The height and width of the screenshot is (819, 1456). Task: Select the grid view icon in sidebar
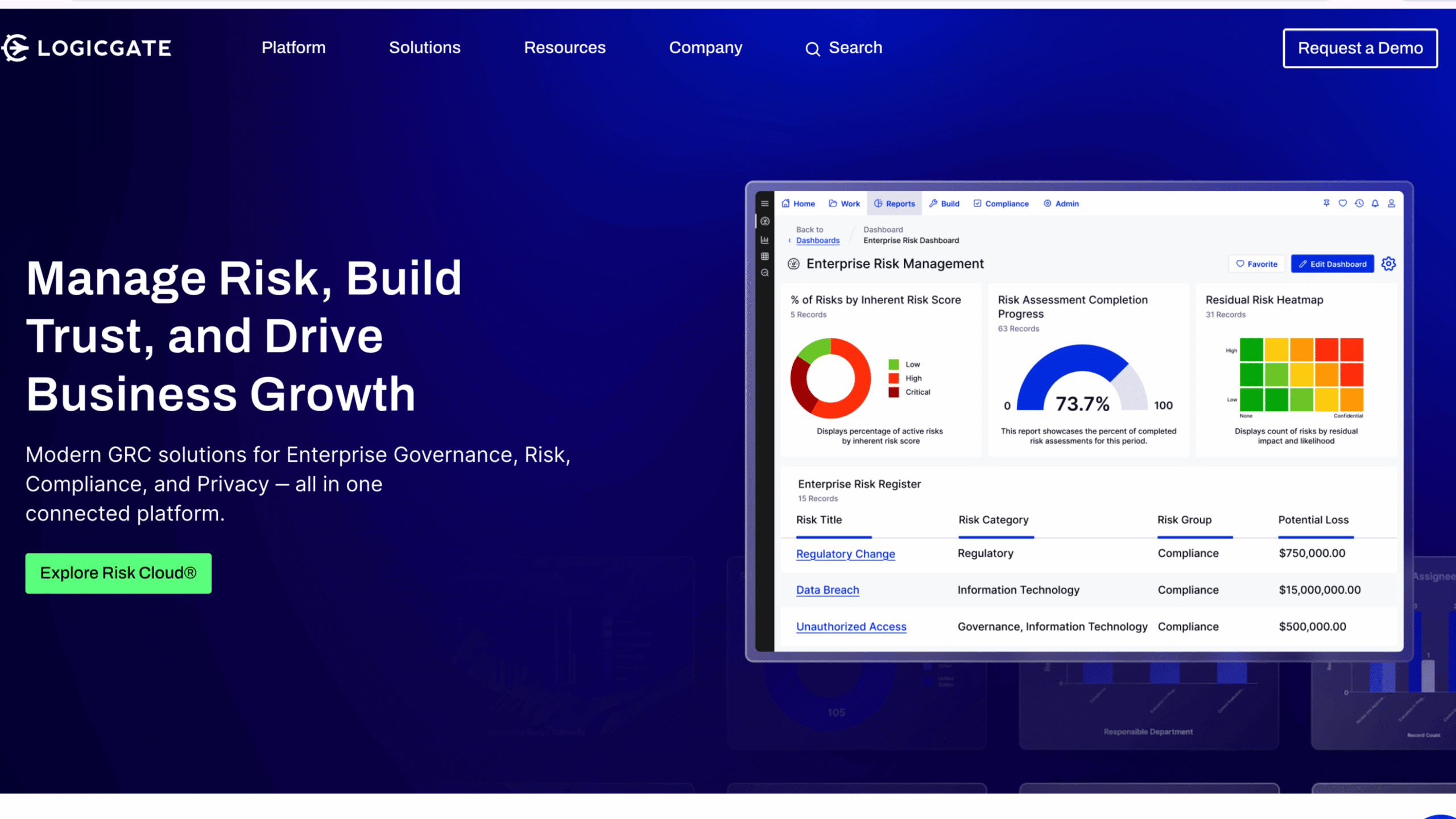click(764, 256)
